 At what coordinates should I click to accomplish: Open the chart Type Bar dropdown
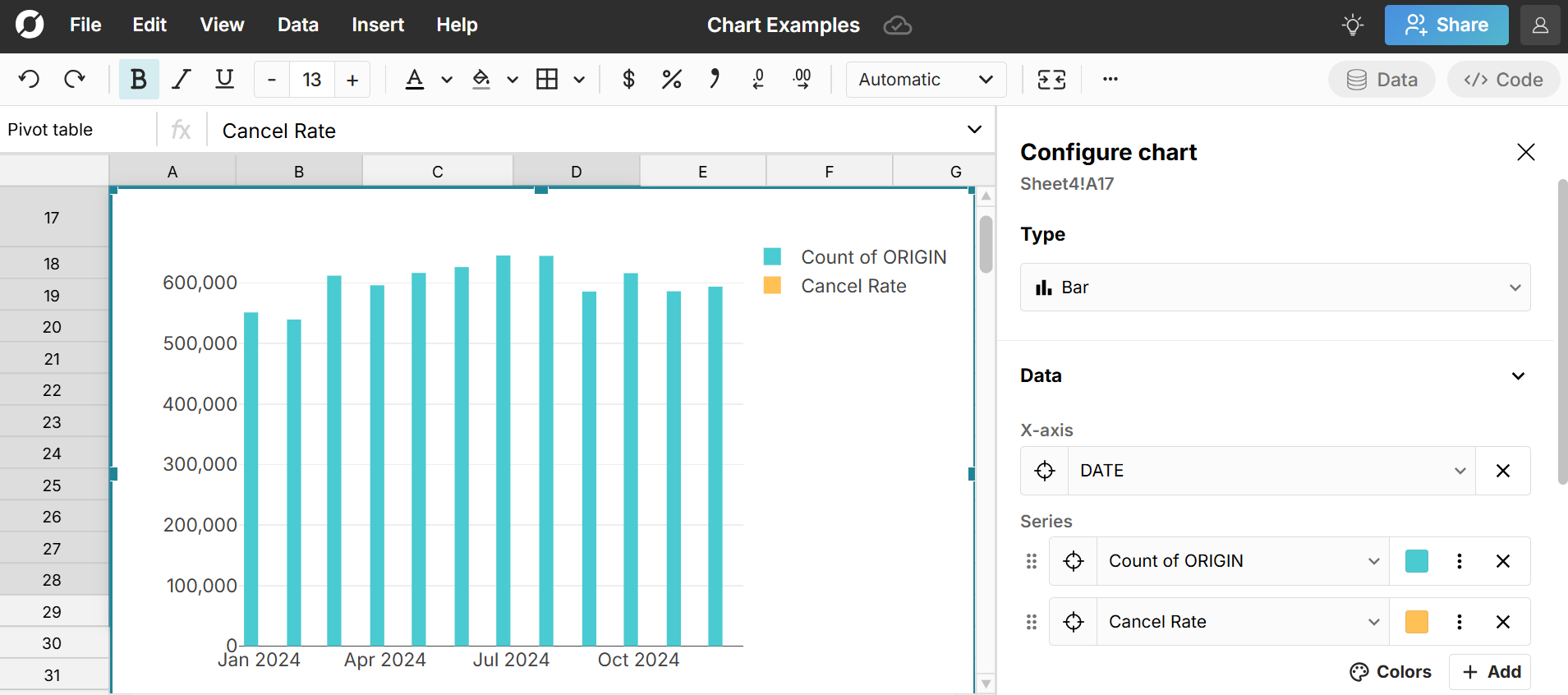(1275, 288)
